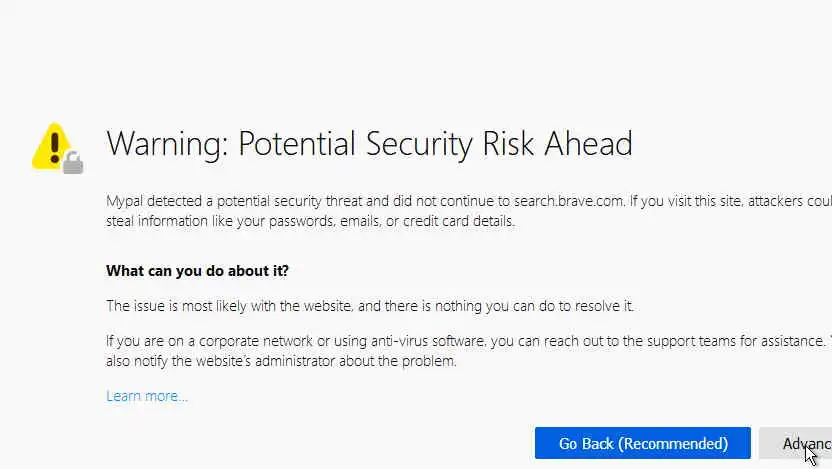This screenshot has height=469, width=832.
Task: Follow the Learn more… link
Action: click(x=147, y=396)
